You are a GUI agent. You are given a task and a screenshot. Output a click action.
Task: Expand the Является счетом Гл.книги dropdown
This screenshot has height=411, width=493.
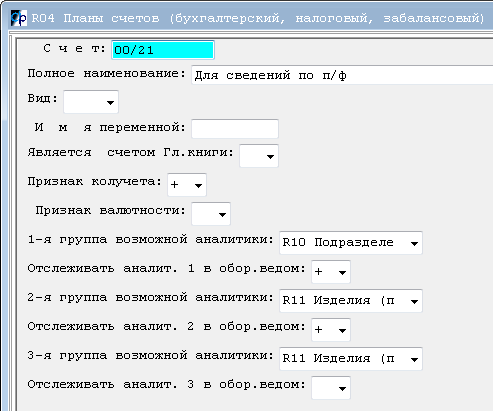click(259, 156)
